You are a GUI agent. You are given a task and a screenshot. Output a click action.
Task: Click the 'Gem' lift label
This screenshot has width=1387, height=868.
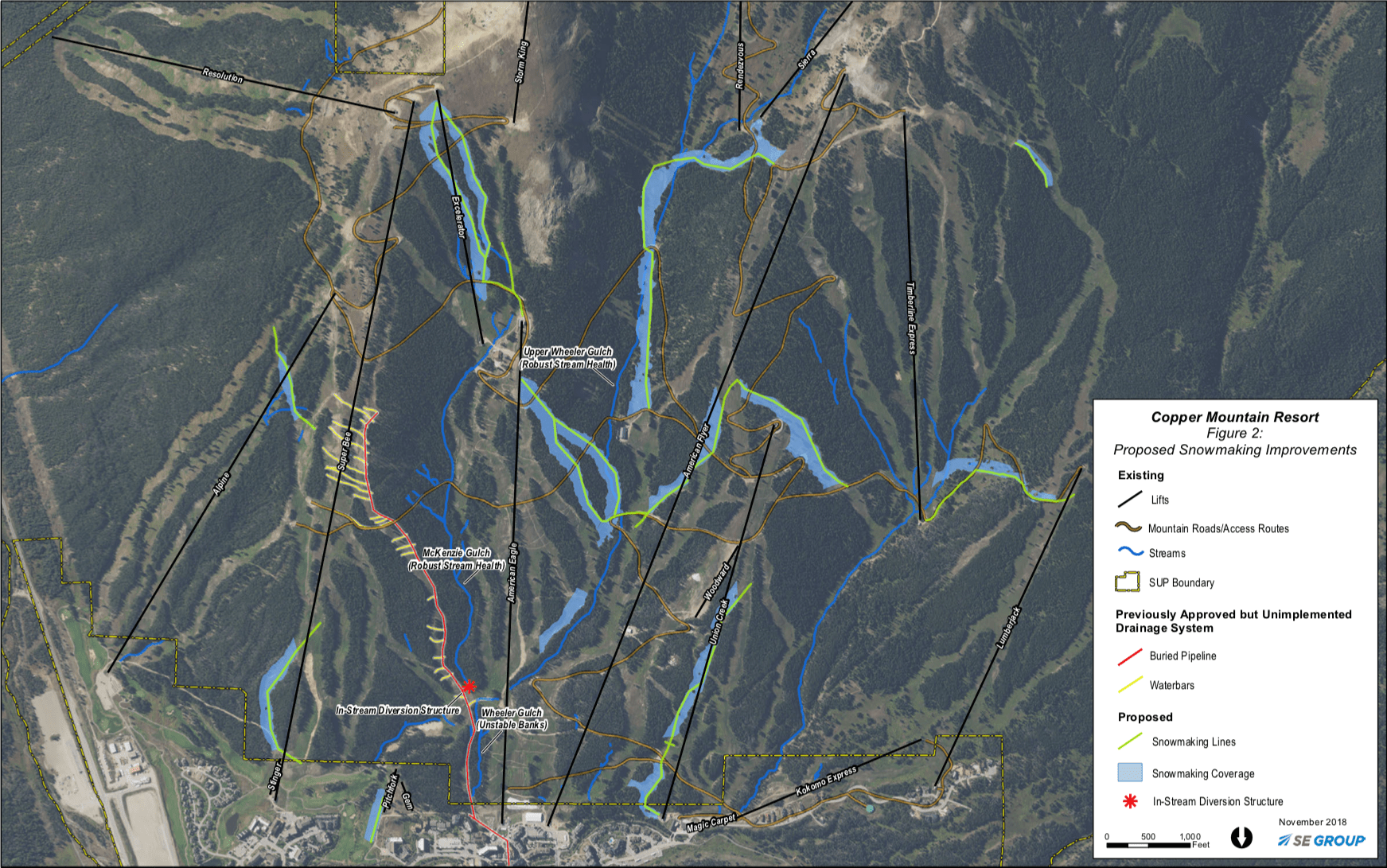407,801
